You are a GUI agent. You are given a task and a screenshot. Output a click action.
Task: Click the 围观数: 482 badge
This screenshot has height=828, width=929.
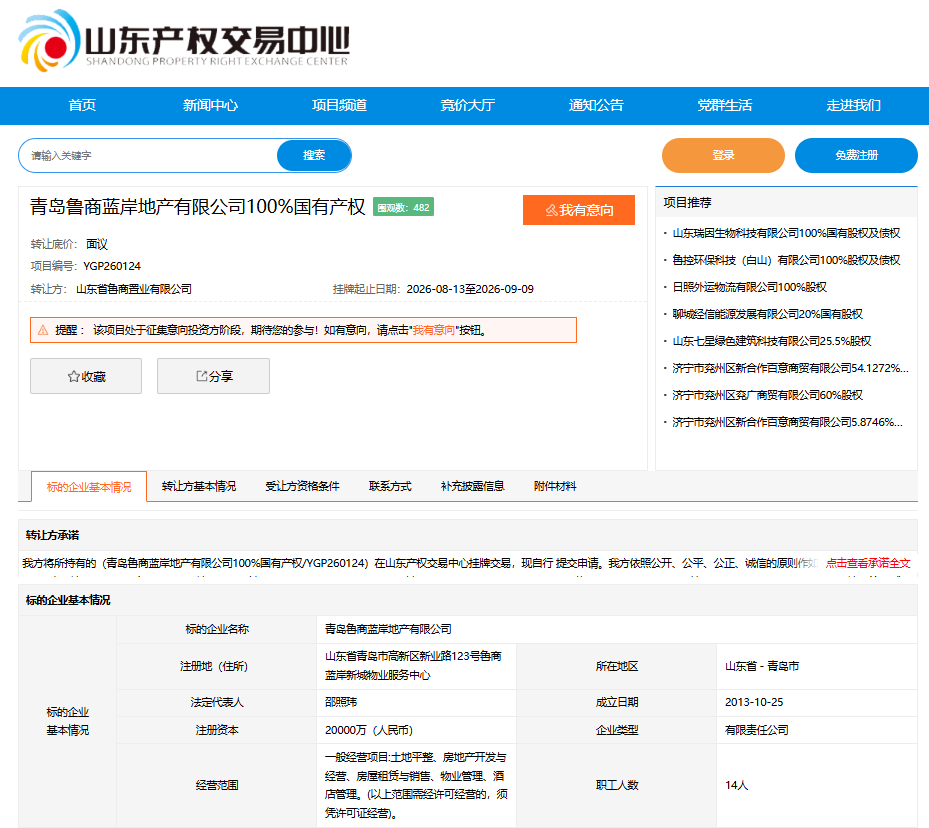click(x=403, y=207)
